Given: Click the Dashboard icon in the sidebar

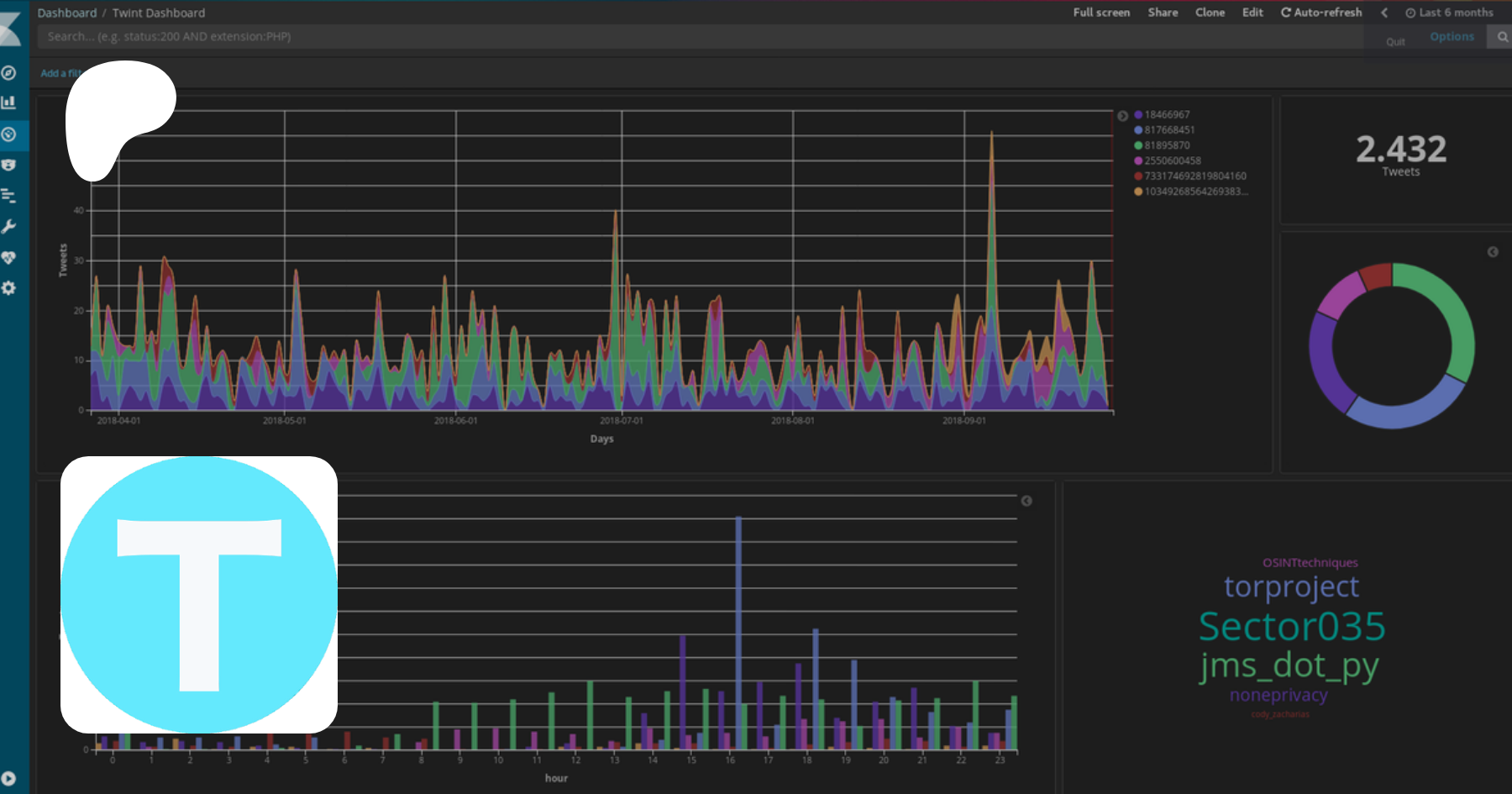Looking at the screenshot, I should (x=9, y=134).
